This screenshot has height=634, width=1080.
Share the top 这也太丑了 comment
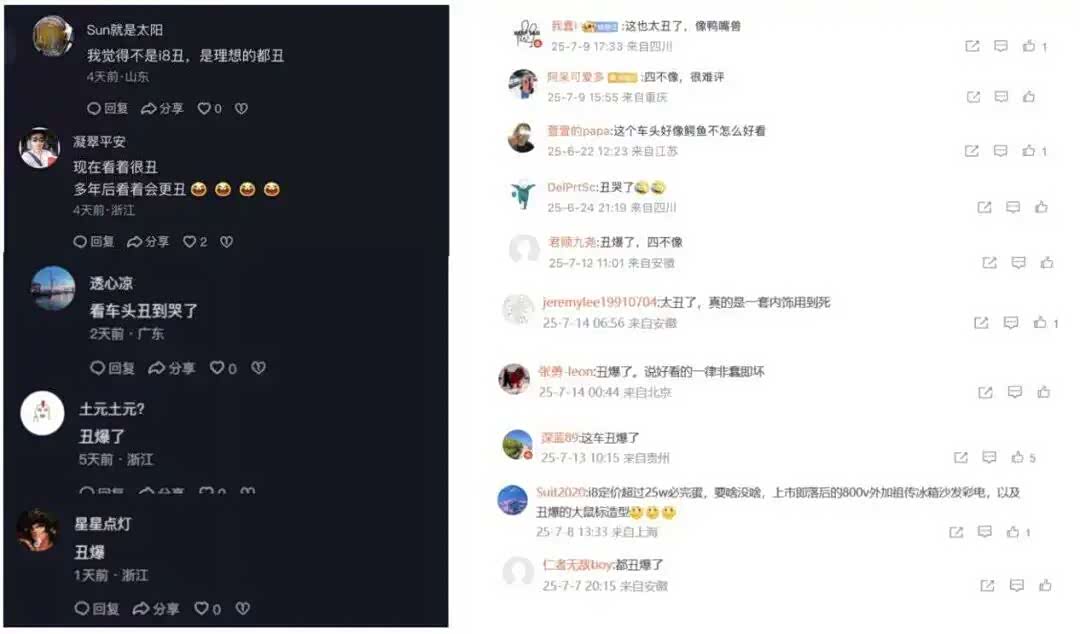(973, 46)
